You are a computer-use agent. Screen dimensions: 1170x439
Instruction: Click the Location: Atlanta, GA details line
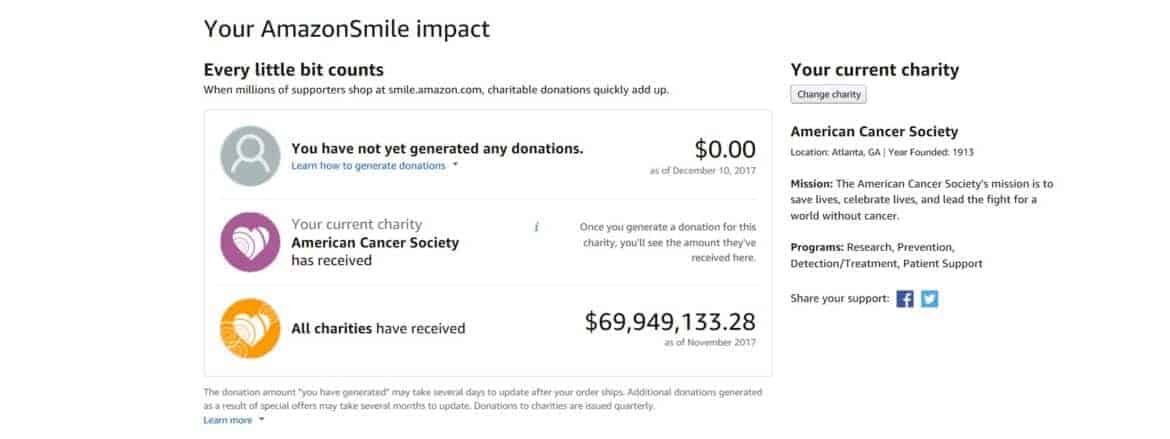[881, 152]
